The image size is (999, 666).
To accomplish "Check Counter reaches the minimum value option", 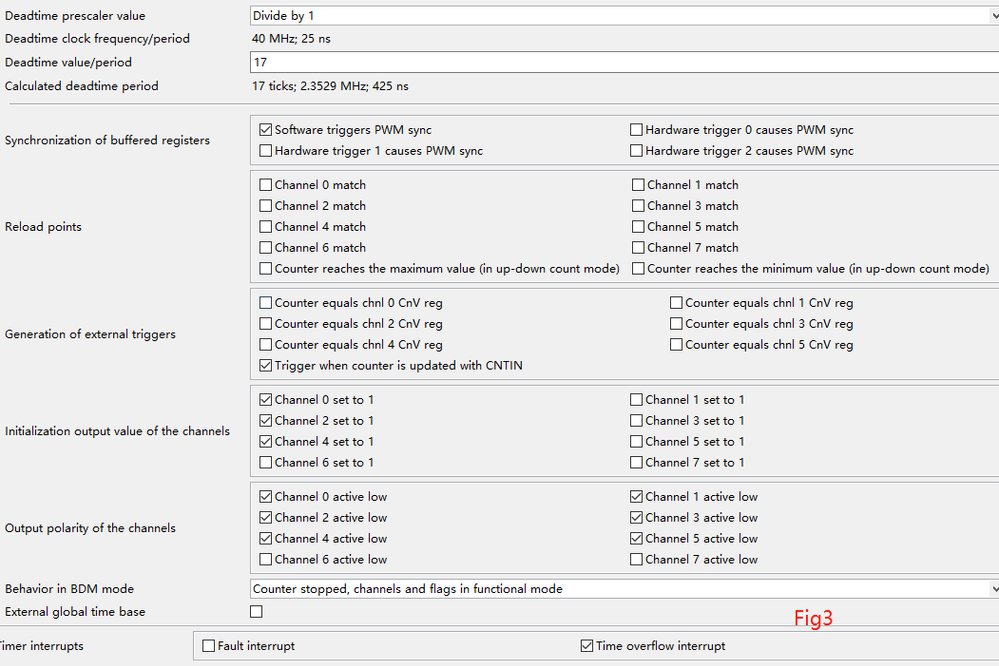I will [x=639, y=269].
